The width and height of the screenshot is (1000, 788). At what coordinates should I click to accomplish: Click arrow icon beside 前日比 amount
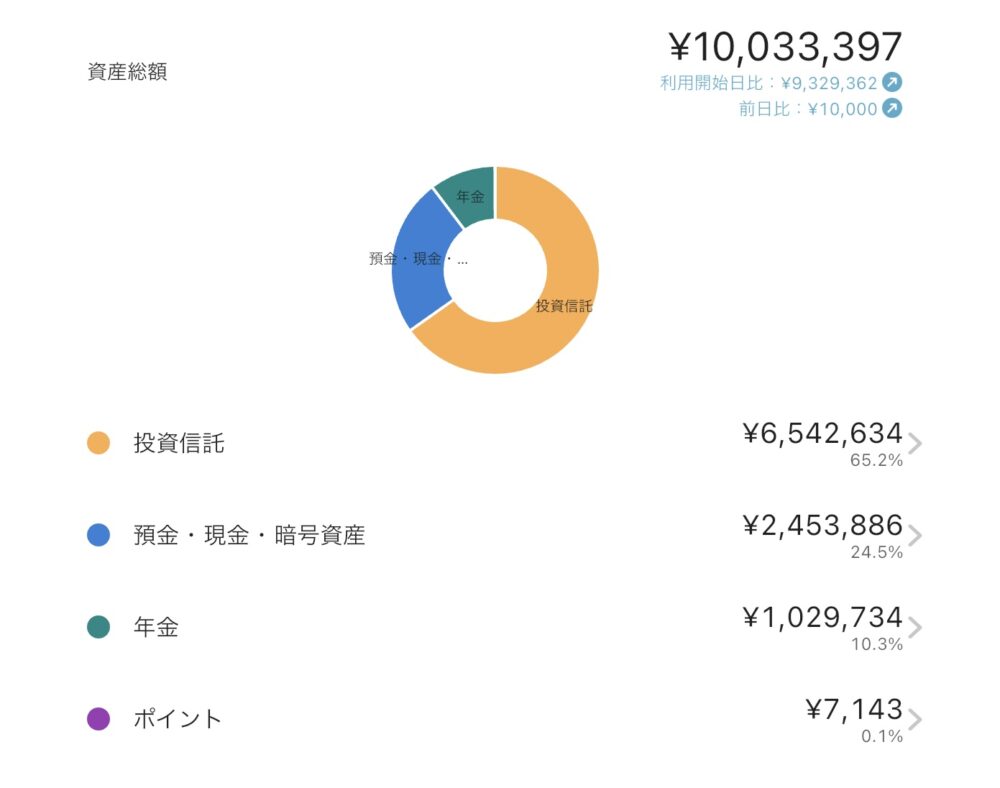click(x=892, y=108)
